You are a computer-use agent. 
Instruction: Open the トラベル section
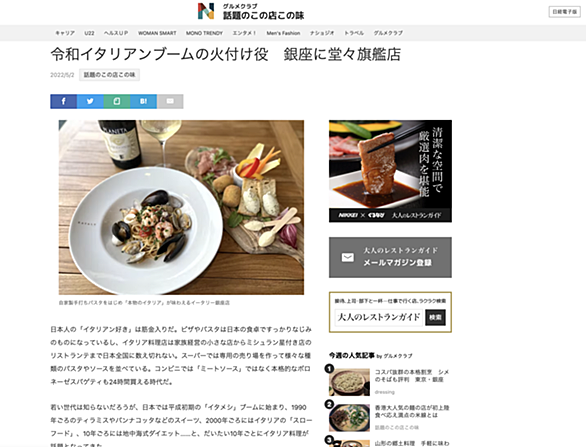[x=354, y=33]
